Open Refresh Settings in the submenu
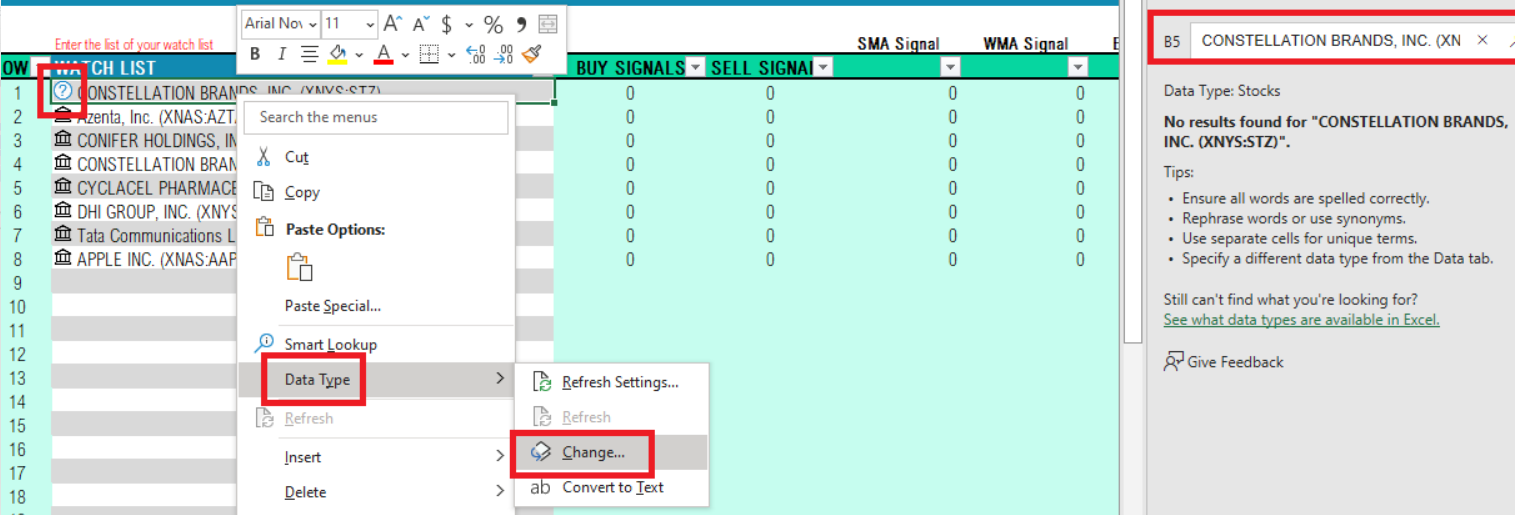1515x515 pixels. click(612, 382)
